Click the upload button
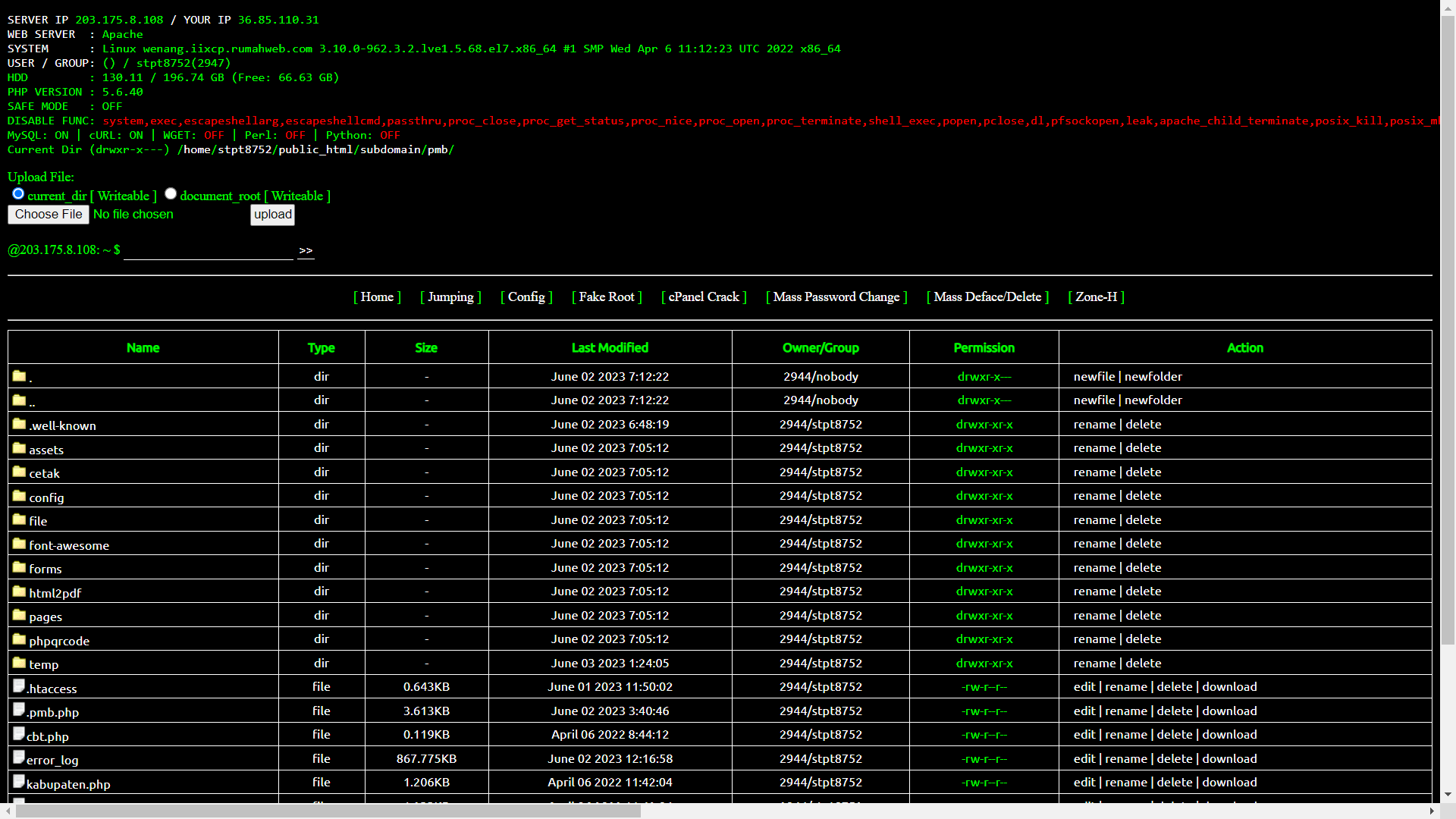This screenshot has width=1456, height=819. 273,215
